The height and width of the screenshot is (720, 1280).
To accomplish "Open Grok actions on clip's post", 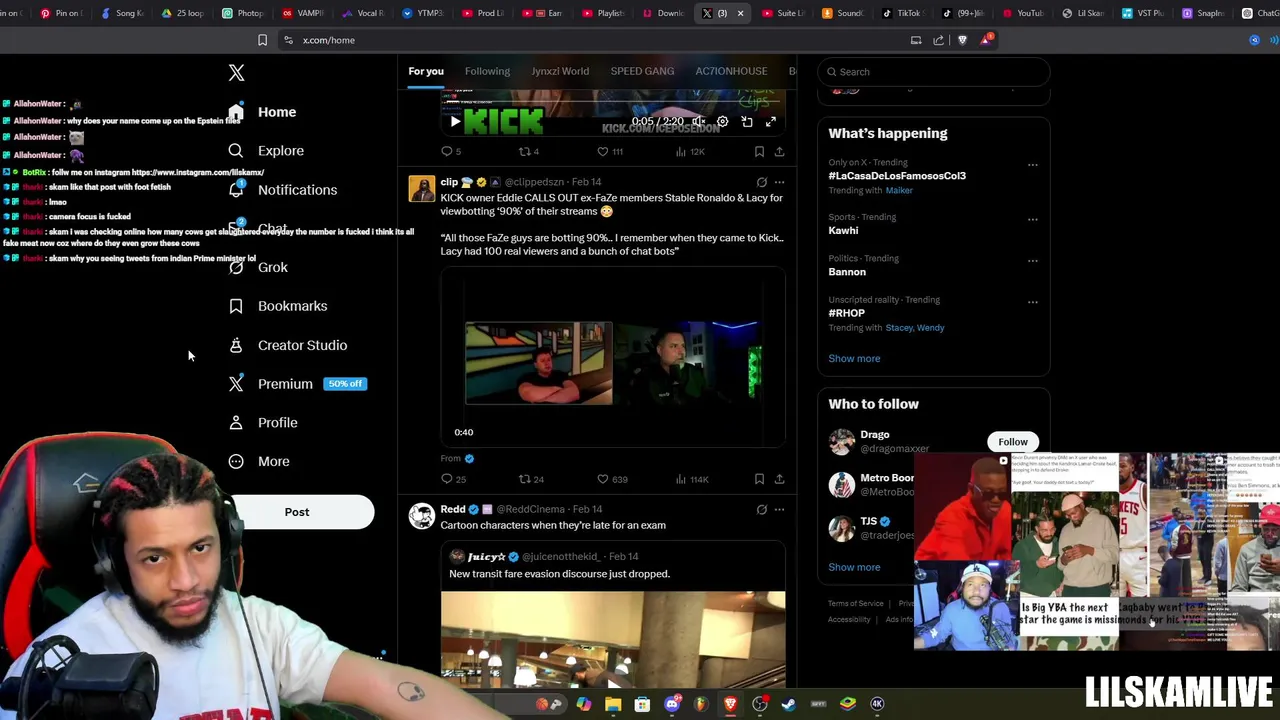I will [x=761, y=182].
